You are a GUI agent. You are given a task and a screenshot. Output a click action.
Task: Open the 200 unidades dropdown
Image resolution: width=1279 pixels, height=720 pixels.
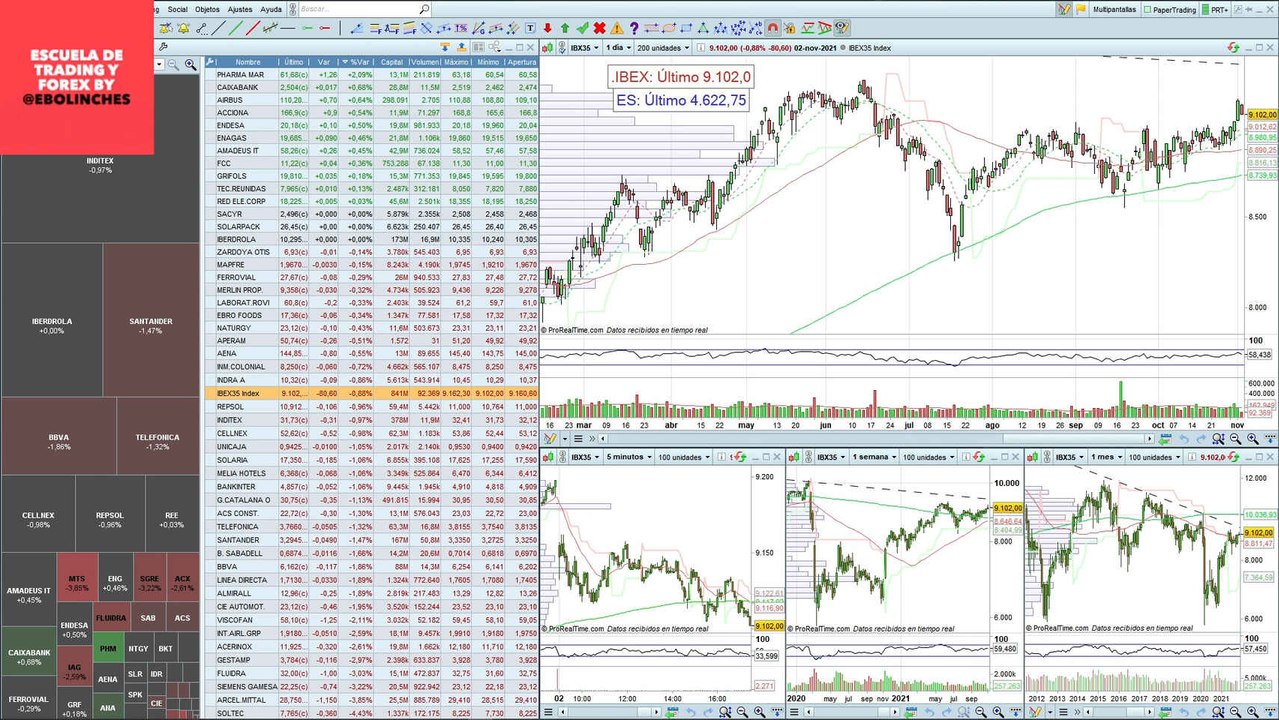click(x=663, y=47)
